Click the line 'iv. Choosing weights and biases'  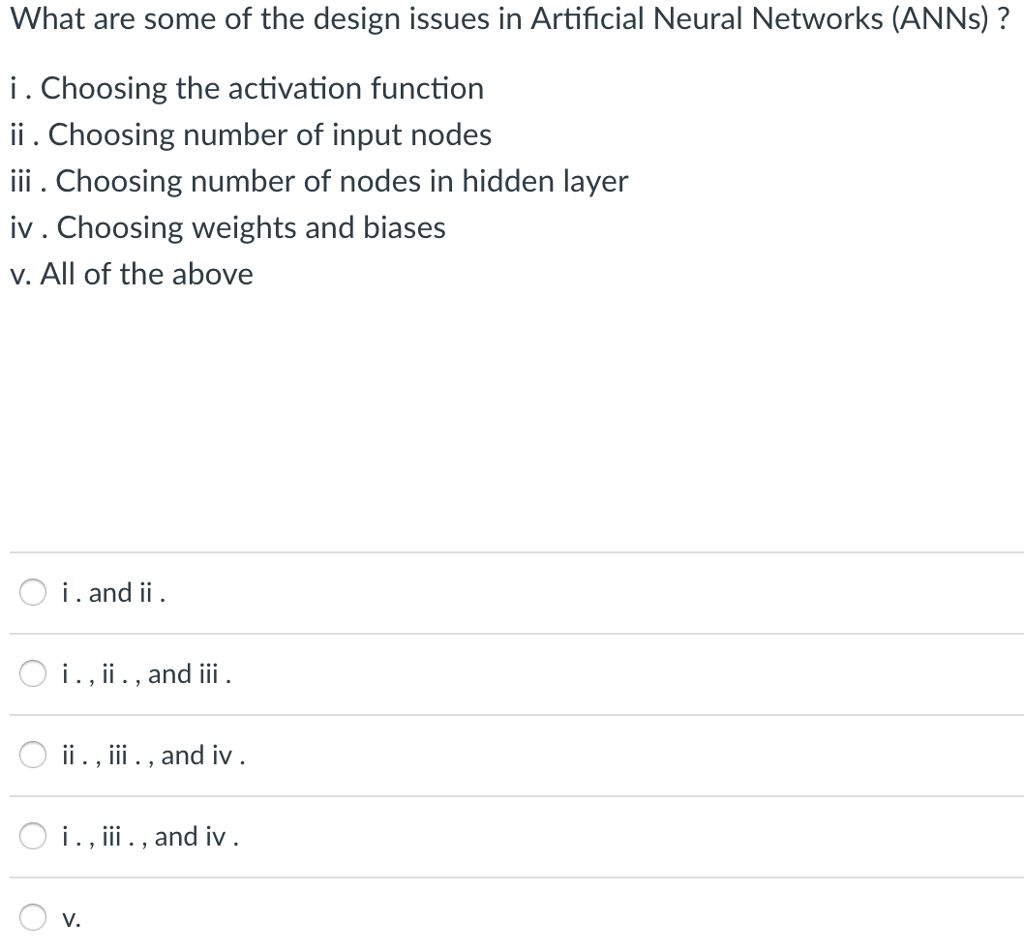coord(227,228)
